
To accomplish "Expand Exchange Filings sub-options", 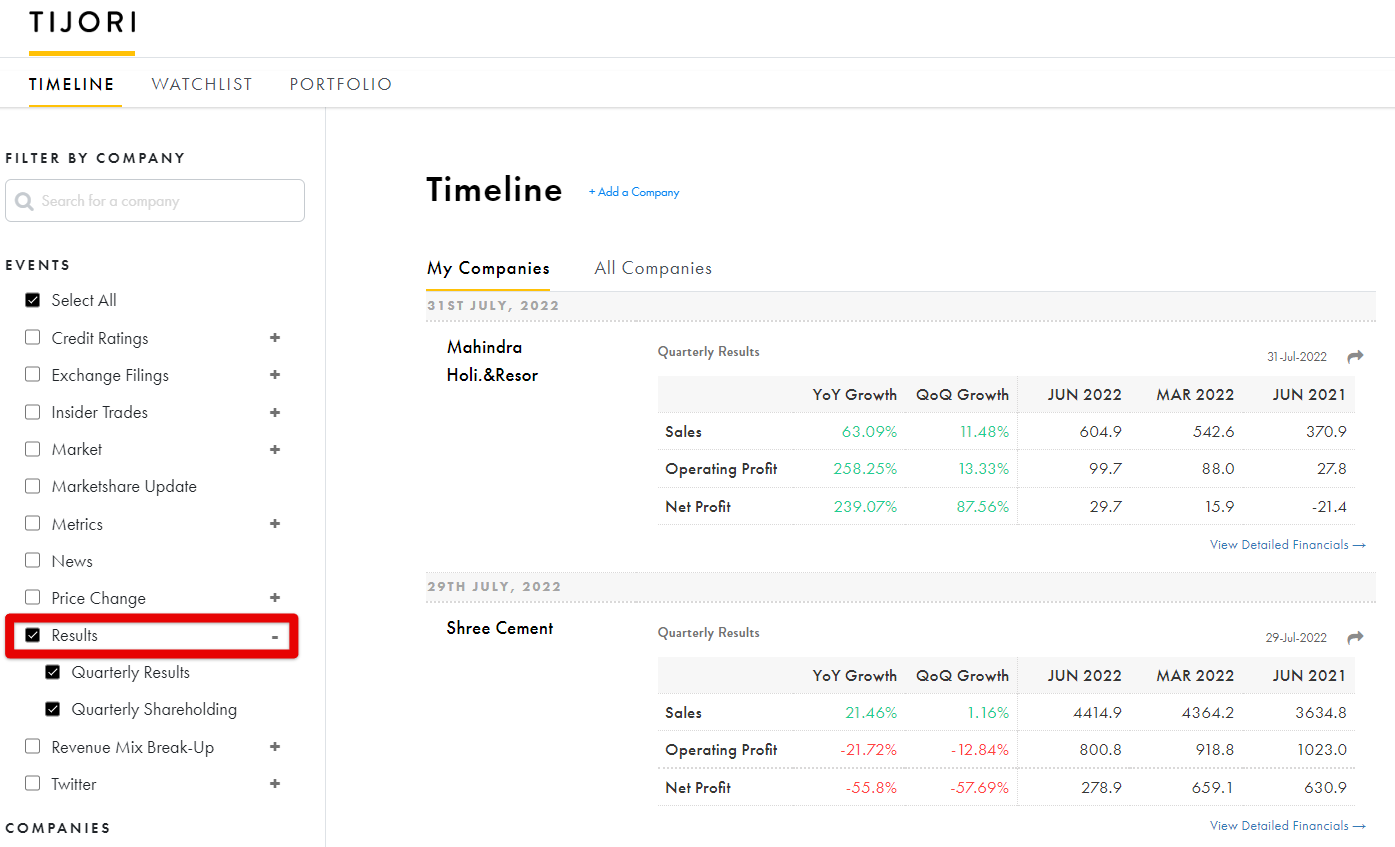I will coord(275,375).
